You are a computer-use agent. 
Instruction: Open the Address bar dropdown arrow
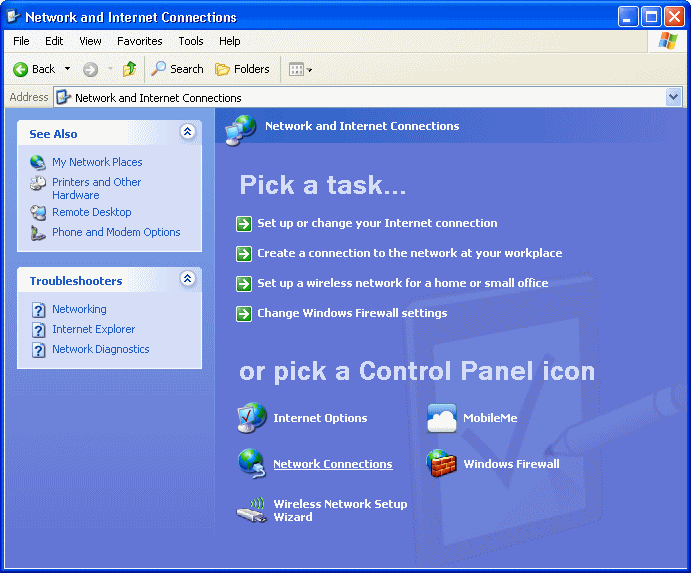click(673, 98)
